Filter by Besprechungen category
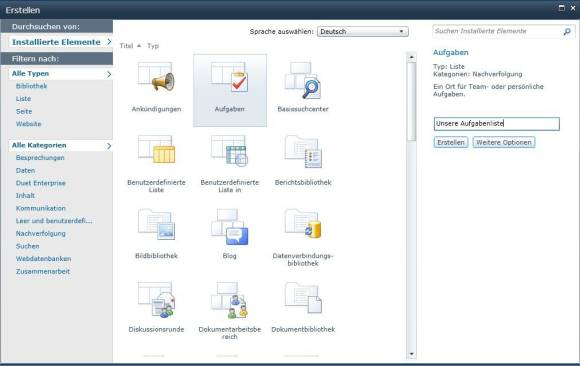 coord(40,158)
